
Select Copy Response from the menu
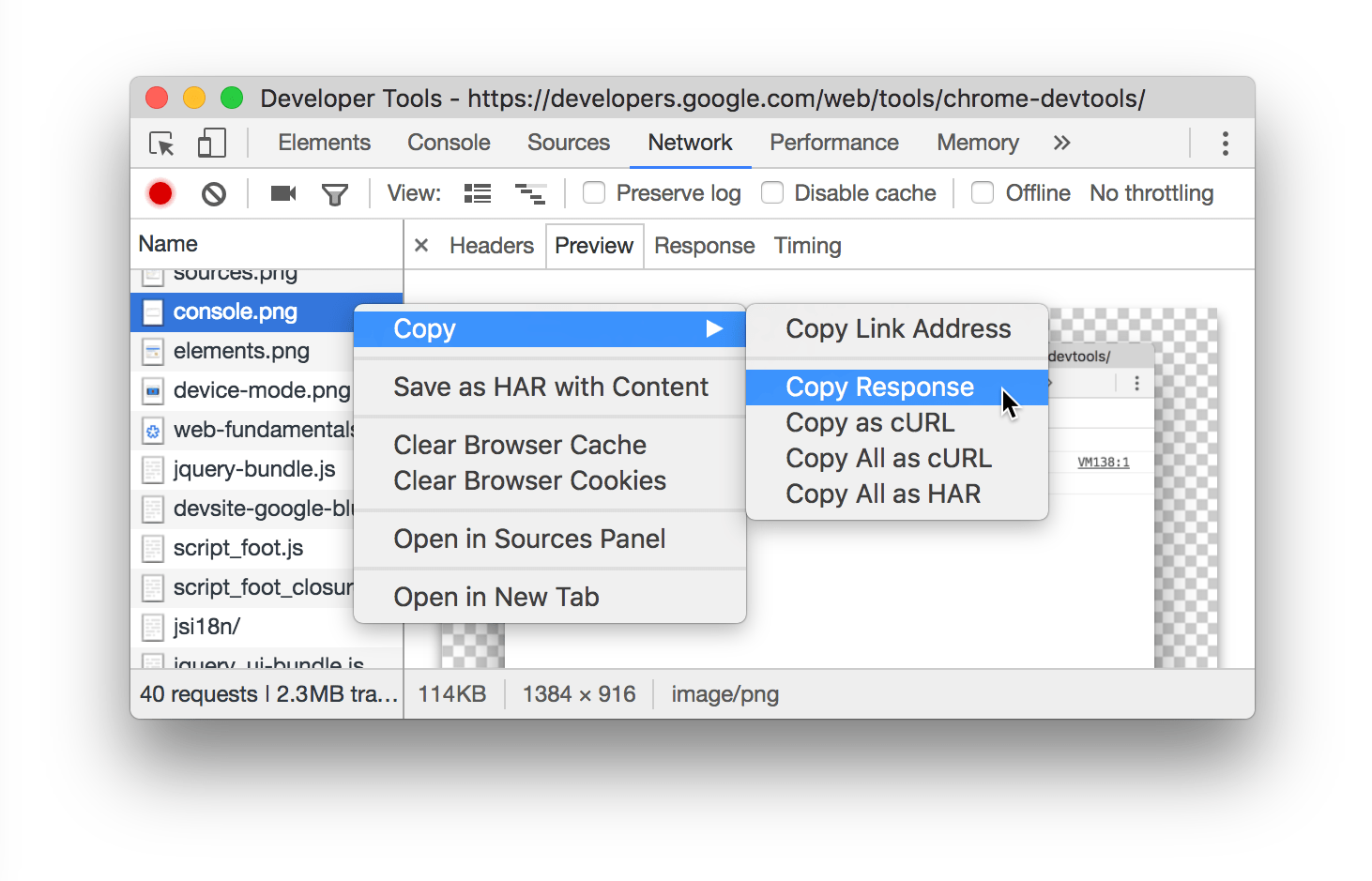coord(879,387)
